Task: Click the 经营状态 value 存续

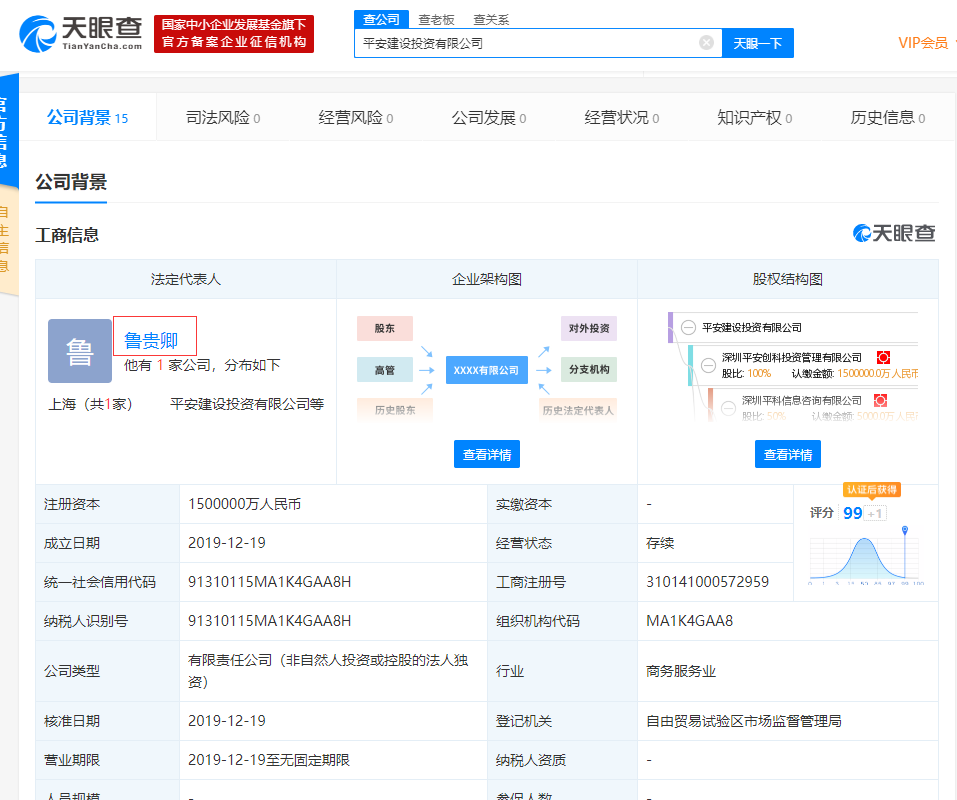Action: click(x=660, y=543)
